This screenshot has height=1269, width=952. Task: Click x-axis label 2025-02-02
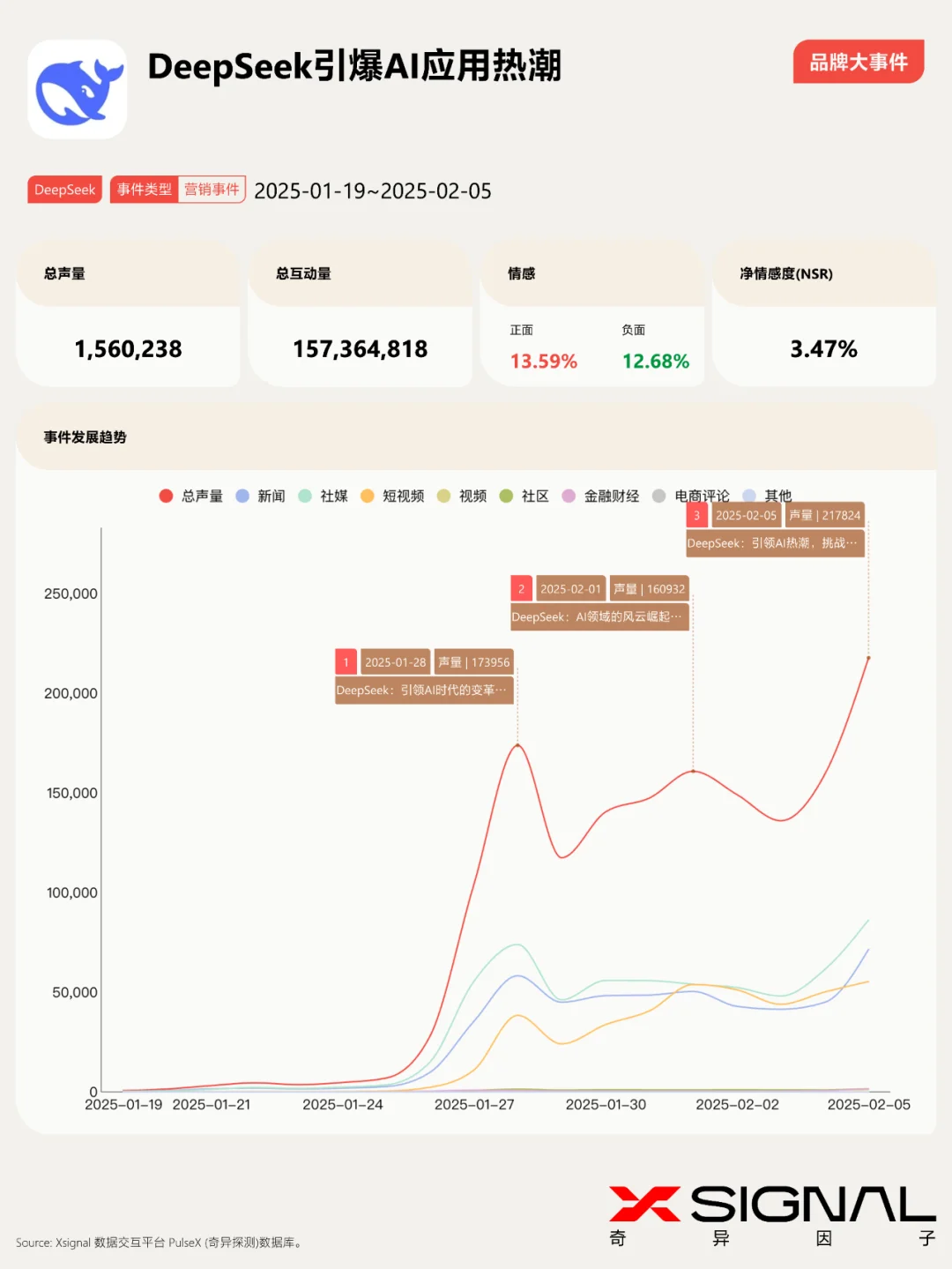coord(737,1105)
